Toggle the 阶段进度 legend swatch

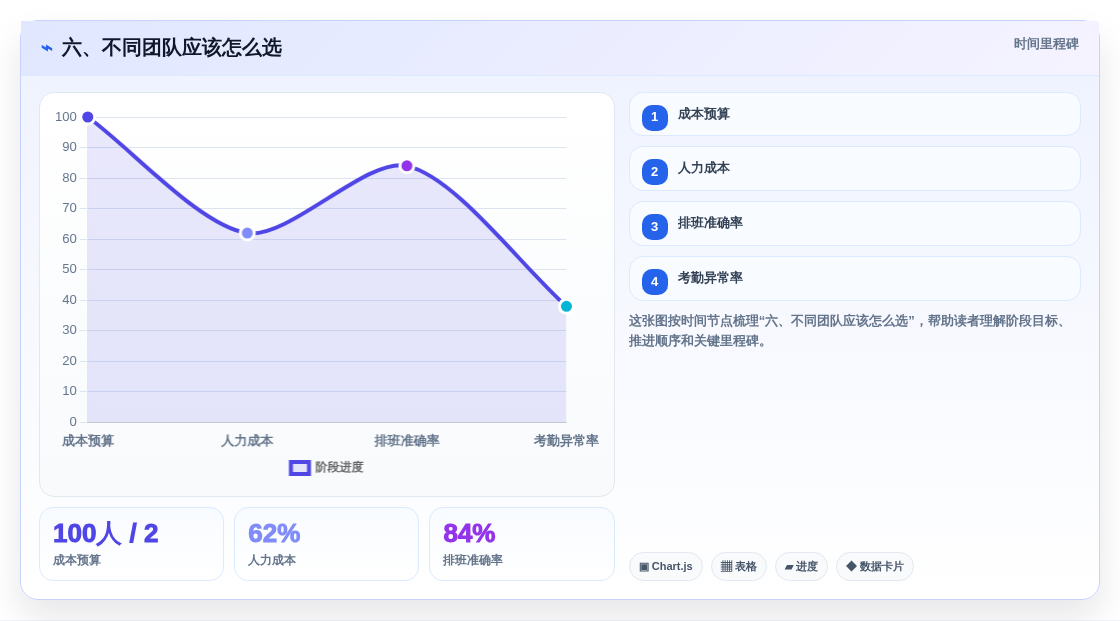pyautogui.click(x=299, y=467)
